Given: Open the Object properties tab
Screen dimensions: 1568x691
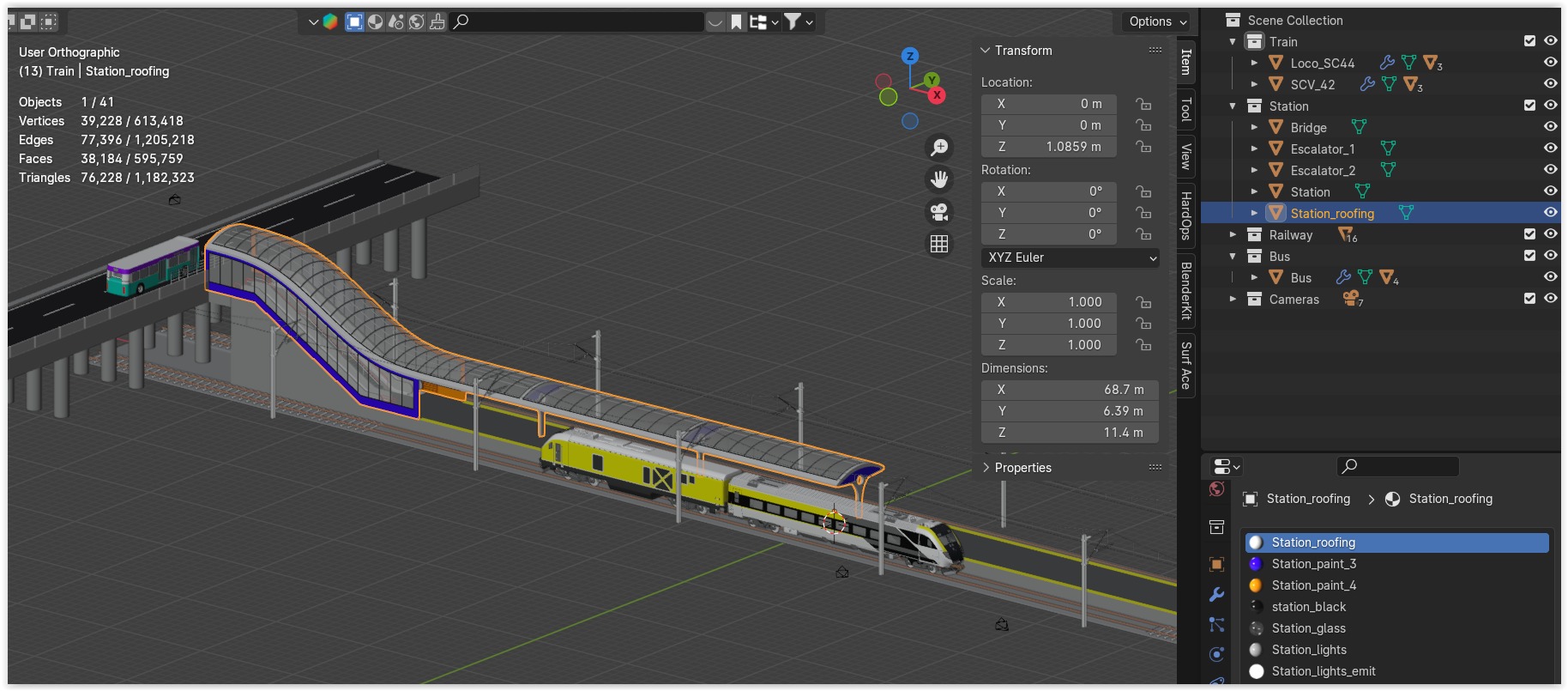Looking at the screenshot, I should coord(1216,564).
